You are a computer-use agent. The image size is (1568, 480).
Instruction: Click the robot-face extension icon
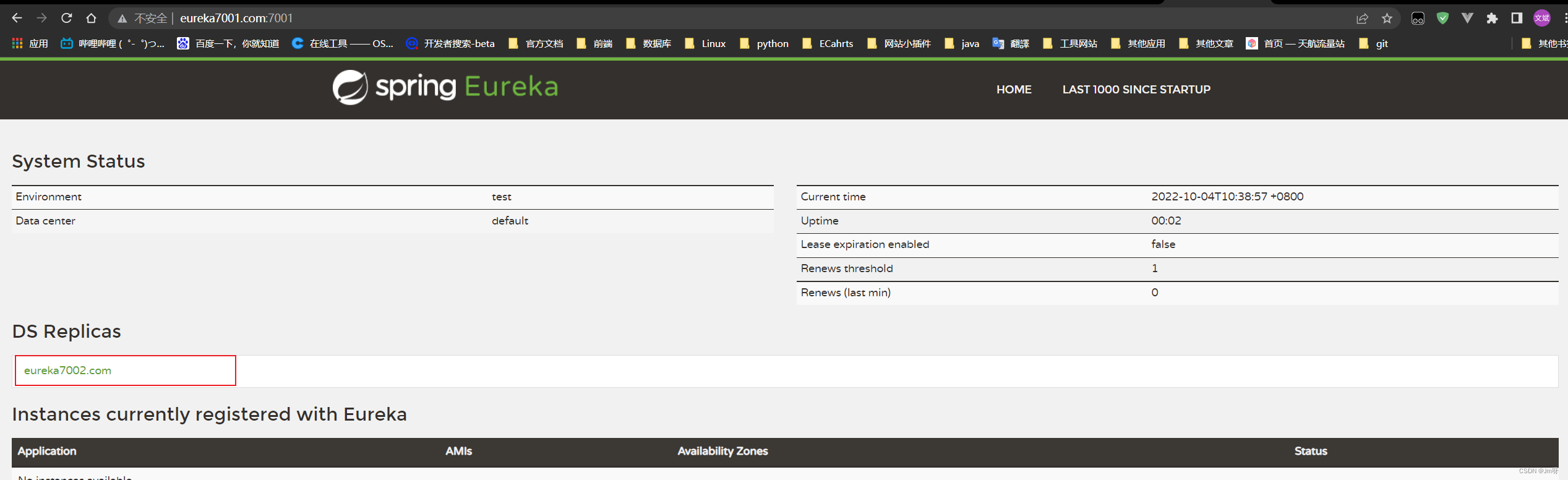1418,19
